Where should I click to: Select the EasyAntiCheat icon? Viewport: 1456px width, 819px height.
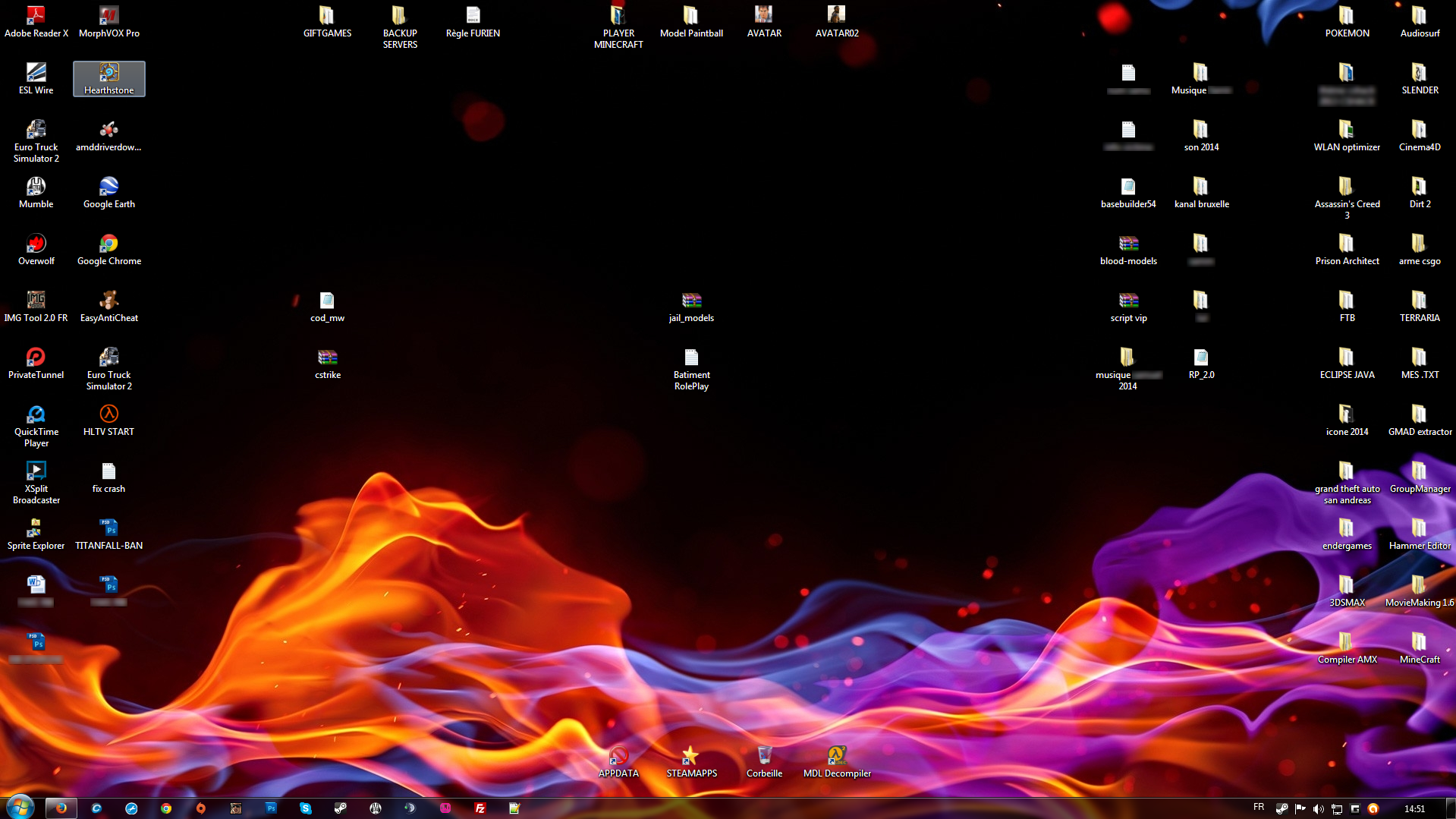[108, 306]
